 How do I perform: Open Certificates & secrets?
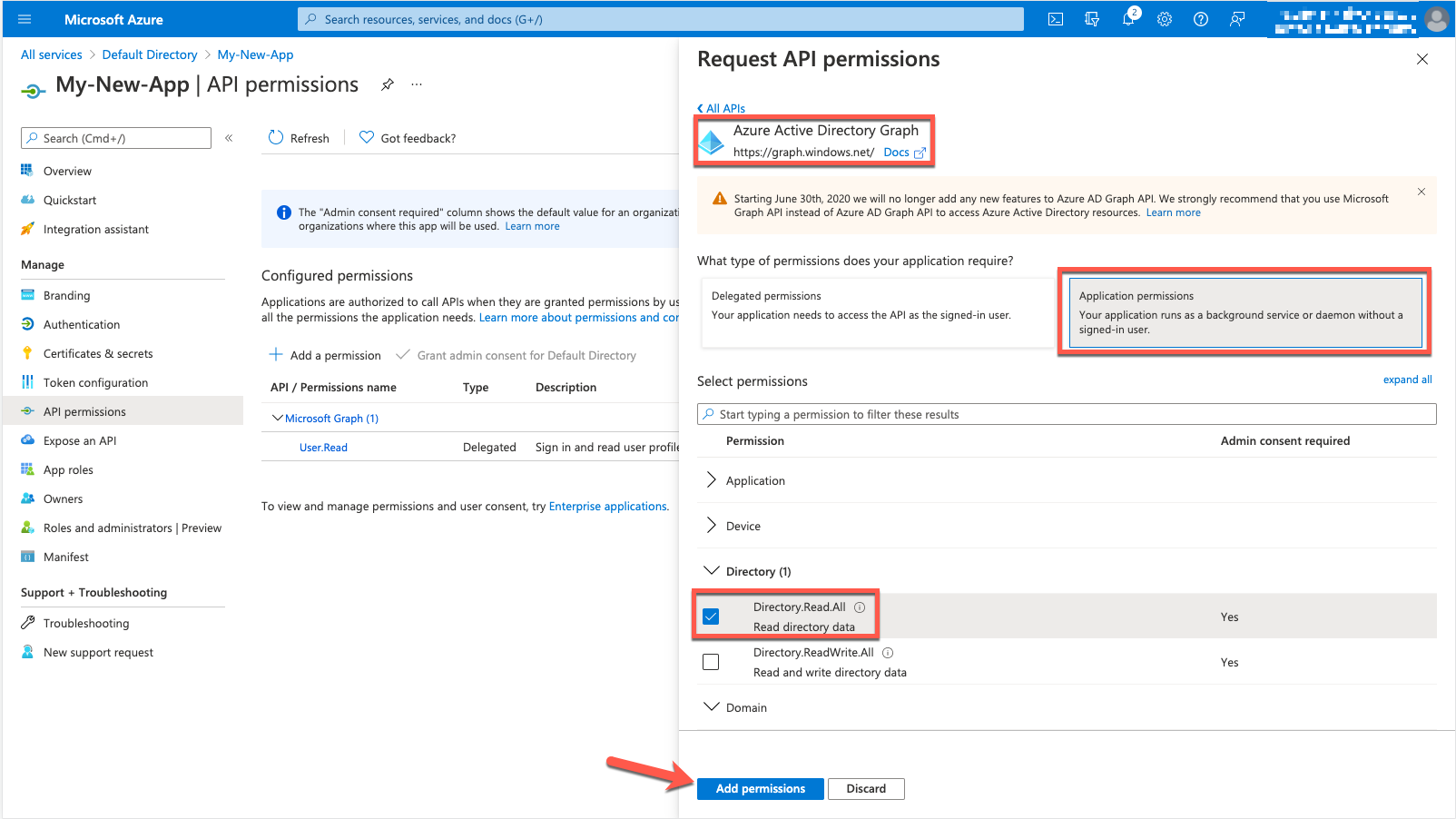coord(98,353)
